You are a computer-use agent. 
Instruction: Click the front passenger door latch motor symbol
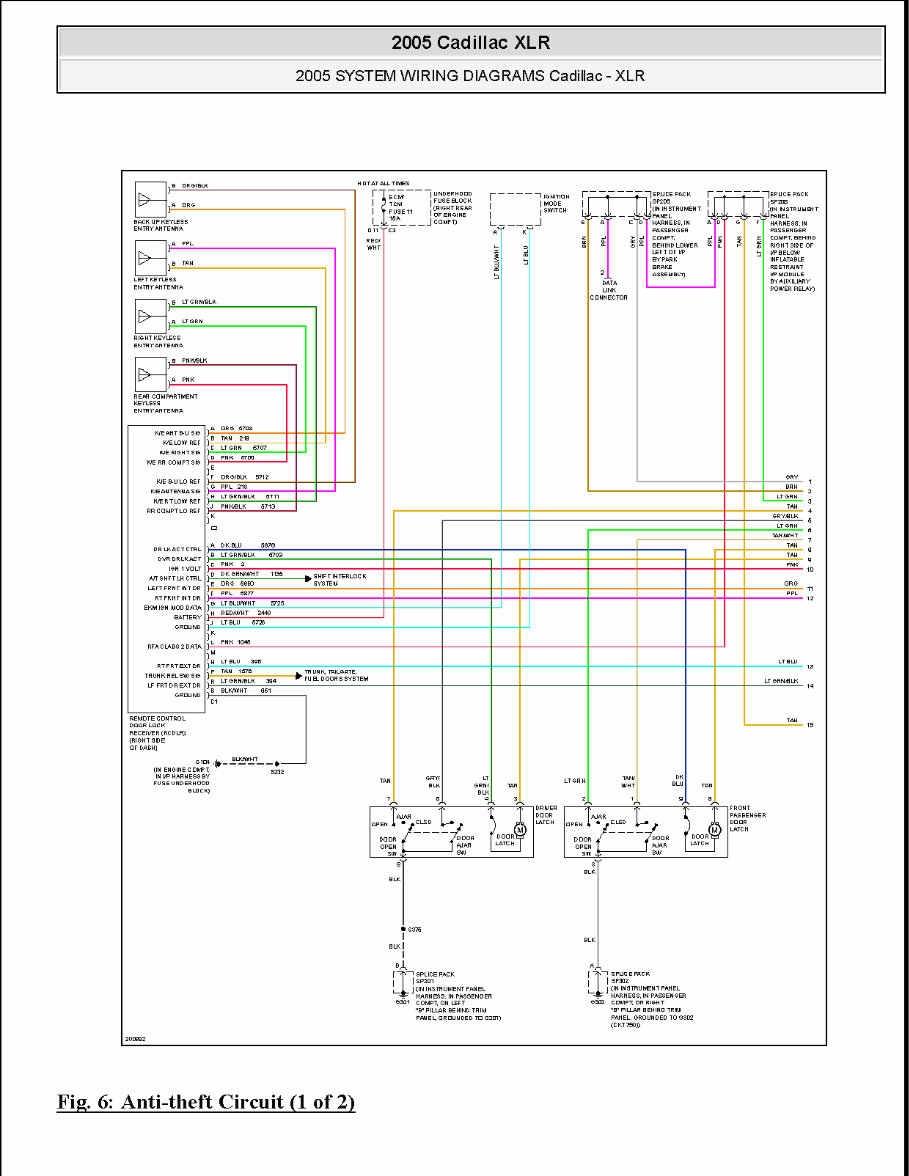tap(715, 830)
